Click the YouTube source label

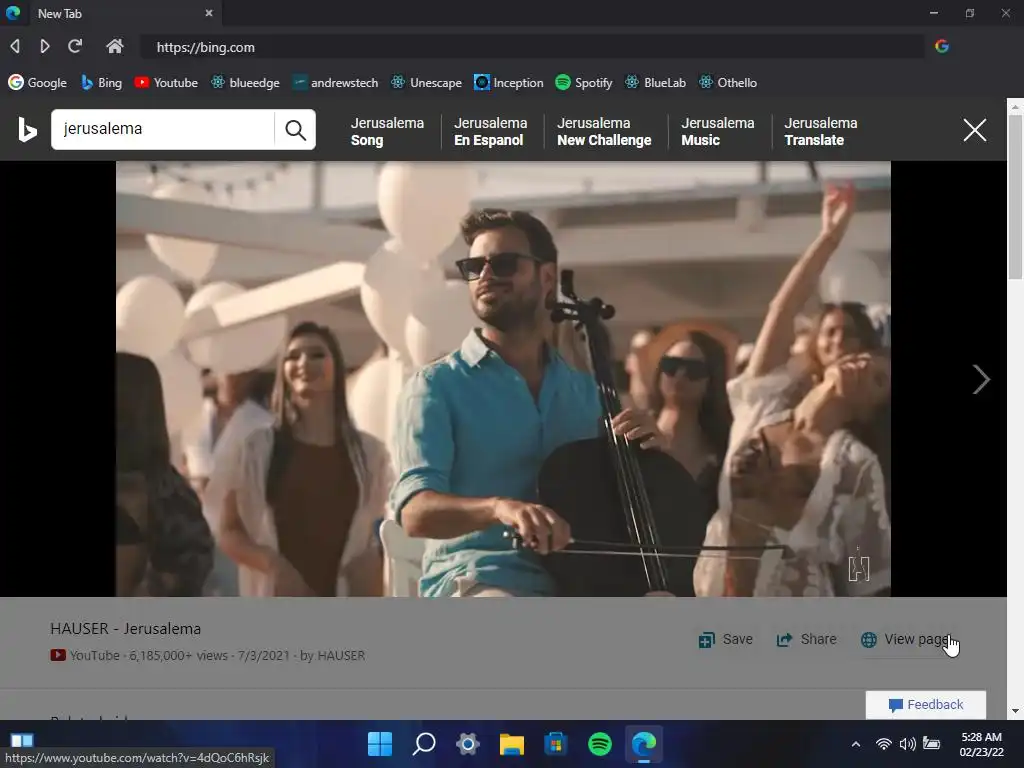coord(85,655)
